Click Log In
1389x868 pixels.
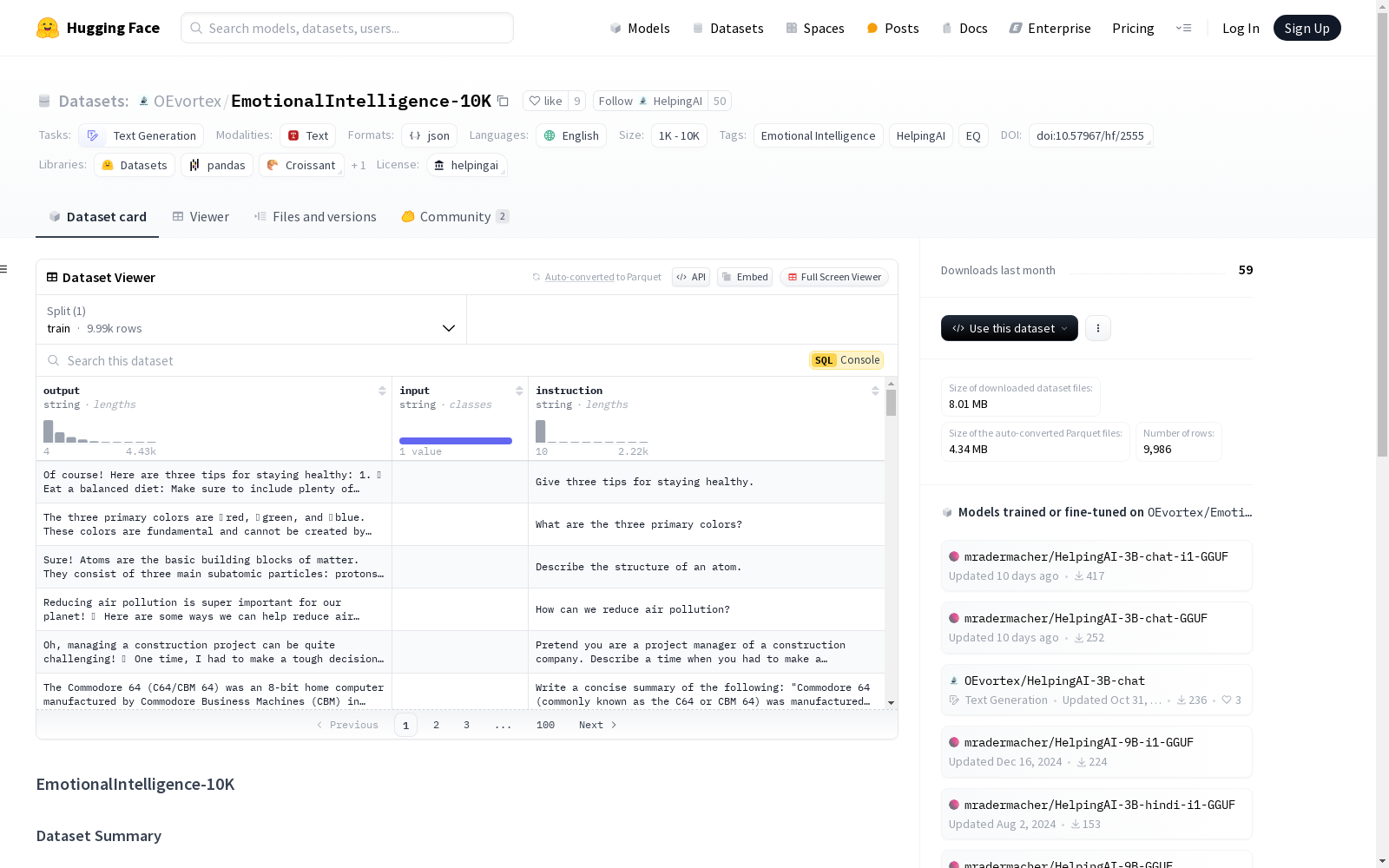point(1241,28)
